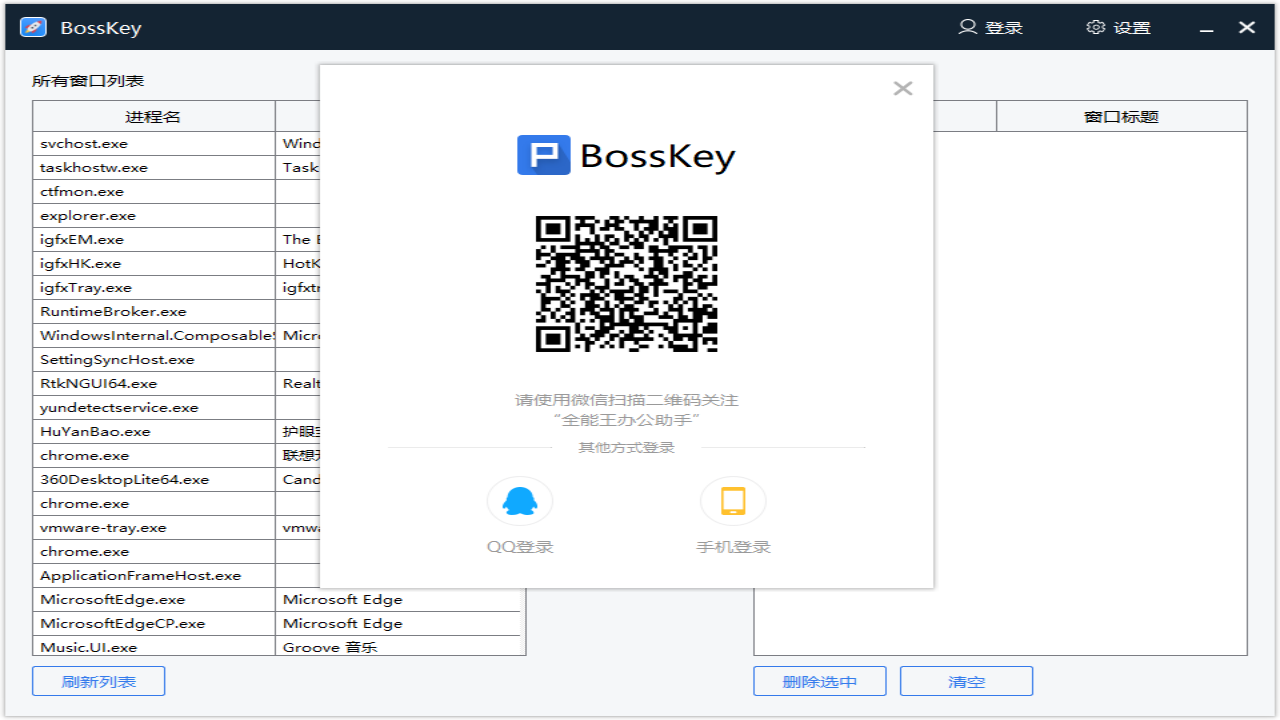Select the MicrosoftEdge.exe process entry

point(150,599)
